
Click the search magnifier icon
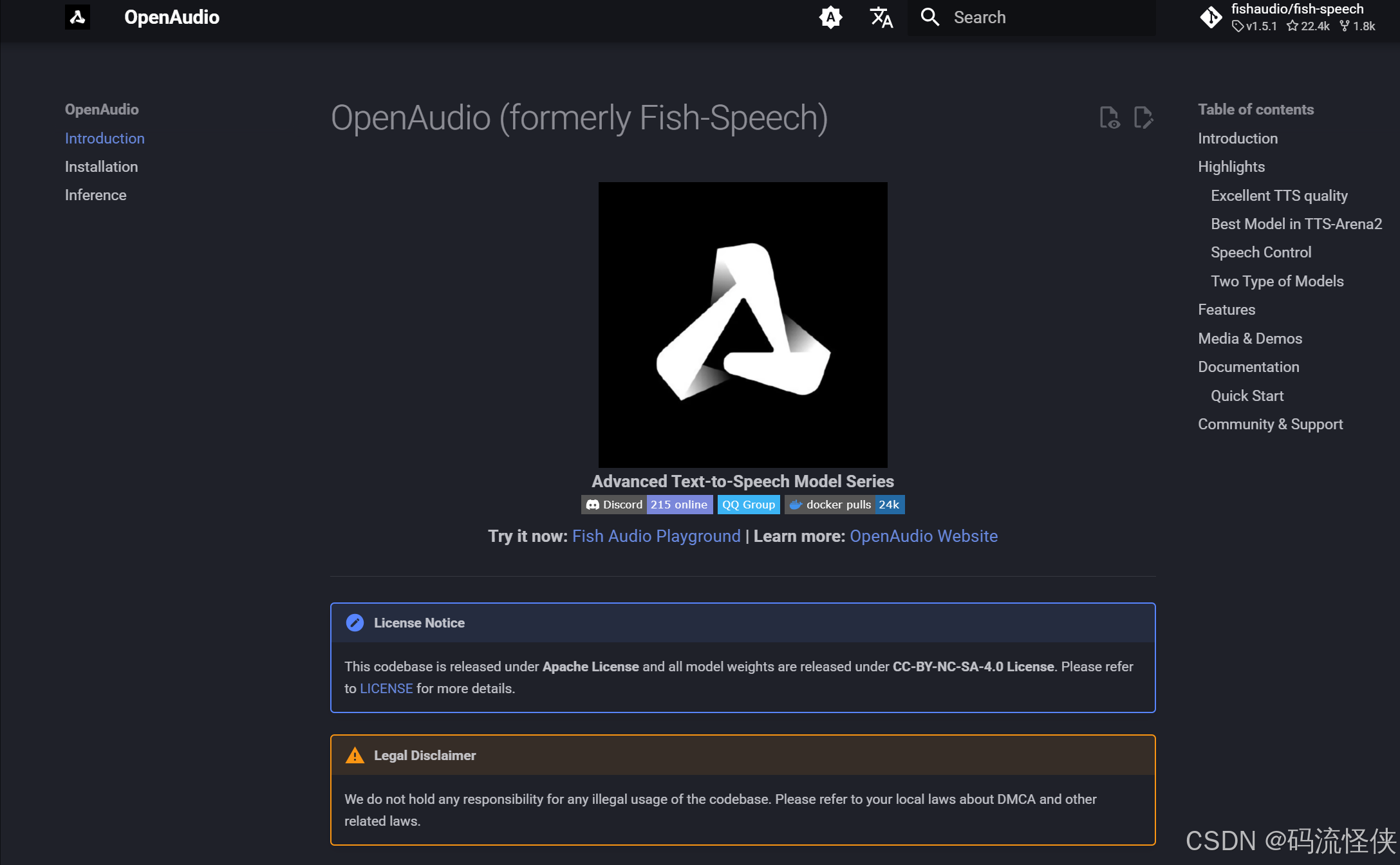click(930, 17)
